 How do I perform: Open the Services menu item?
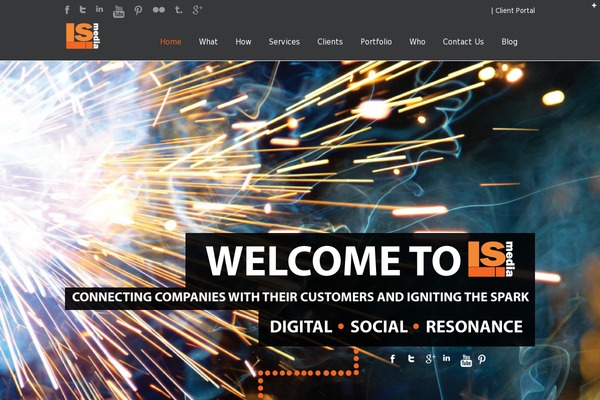coord(284,42)
